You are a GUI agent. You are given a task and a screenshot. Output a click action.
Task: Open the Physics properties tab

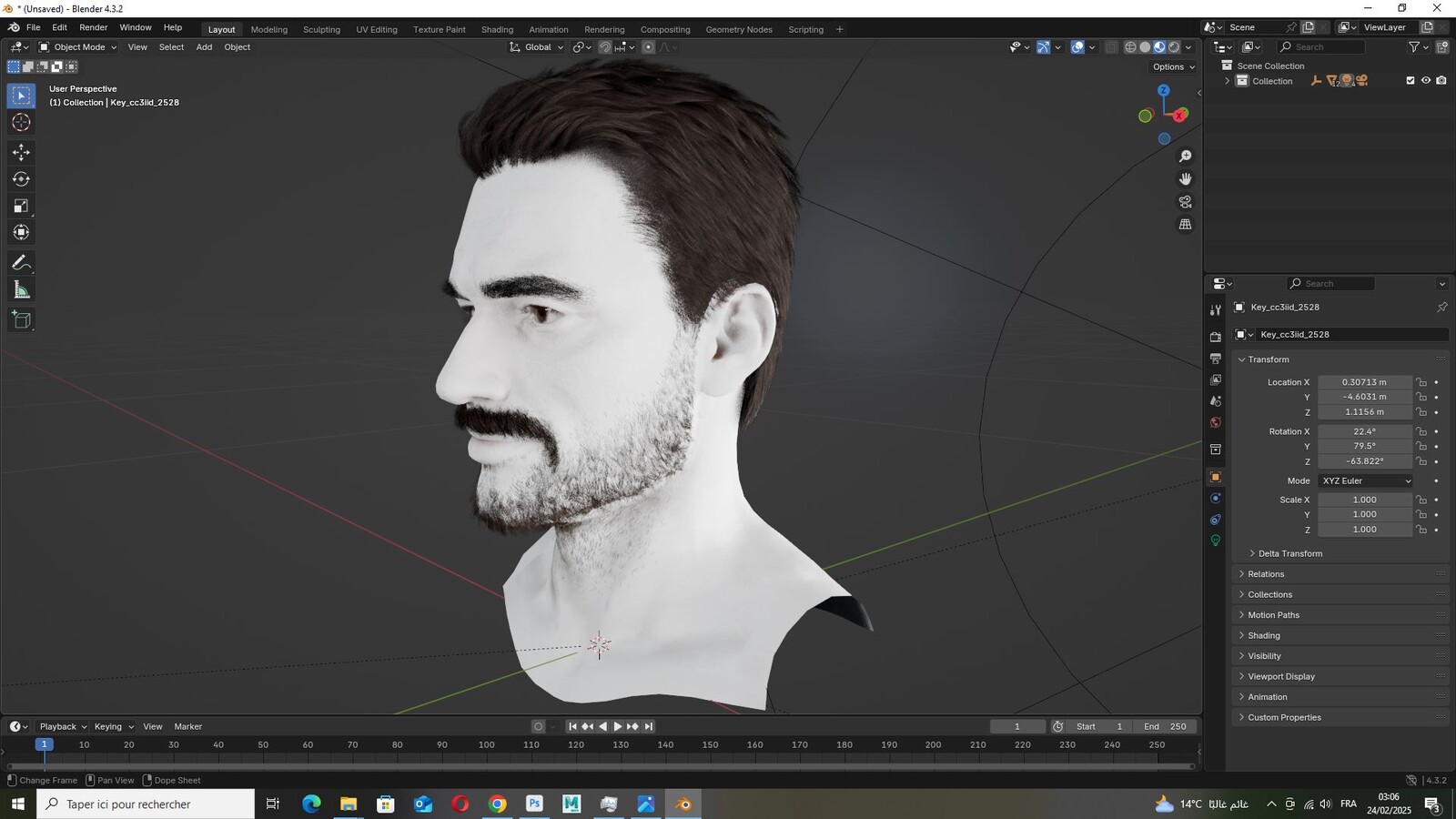(x=1215, y=499)
